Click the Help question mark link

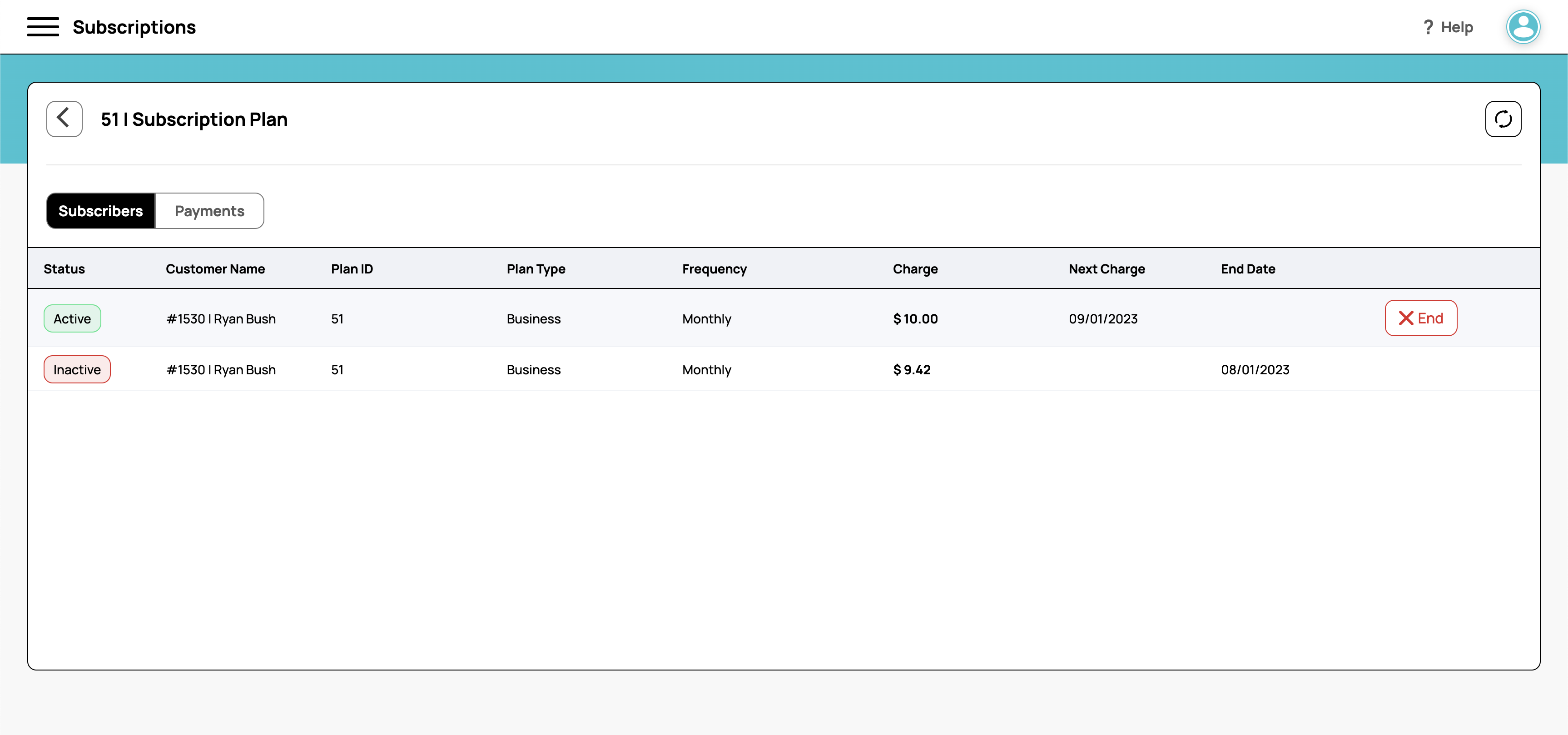(1448, 27)
